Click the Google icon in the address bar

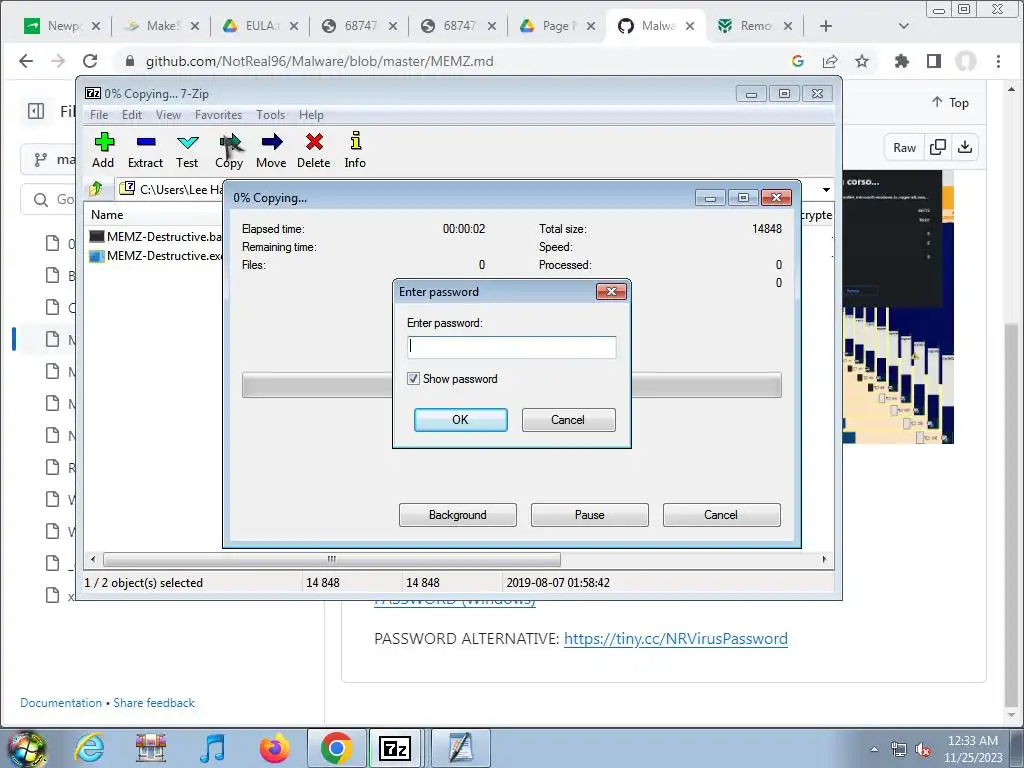(797, 61)
